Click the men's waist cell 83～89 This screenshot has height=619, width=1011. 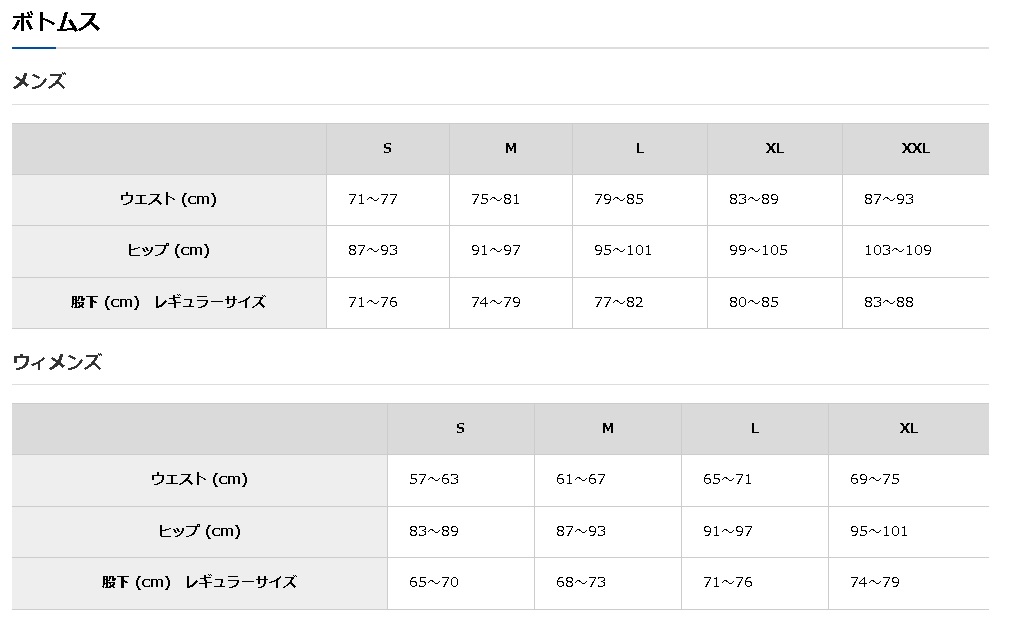coord(754,199)
